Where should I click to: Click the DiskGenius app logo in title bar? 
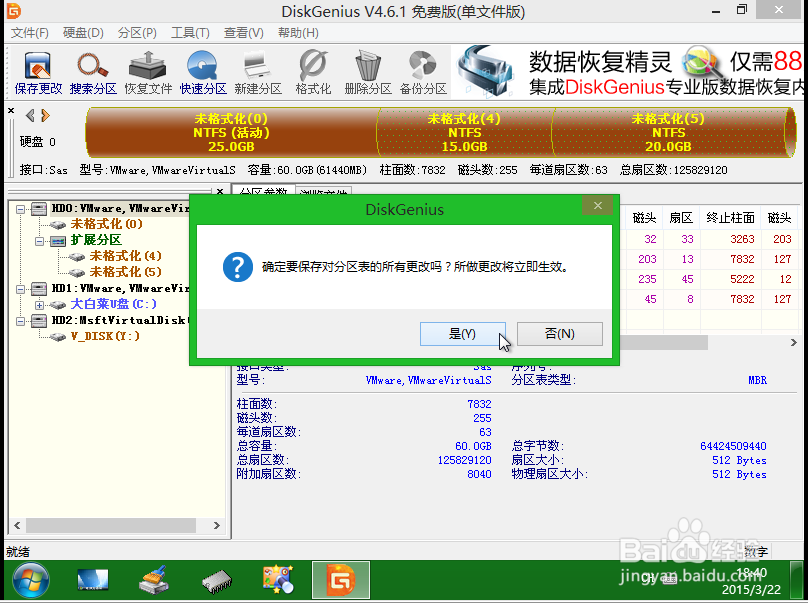click(13, 10)
